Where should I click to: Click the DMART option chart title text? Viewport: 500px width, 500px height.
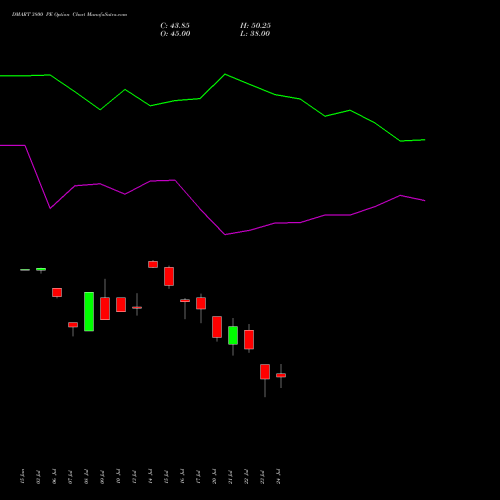point(69,15)
